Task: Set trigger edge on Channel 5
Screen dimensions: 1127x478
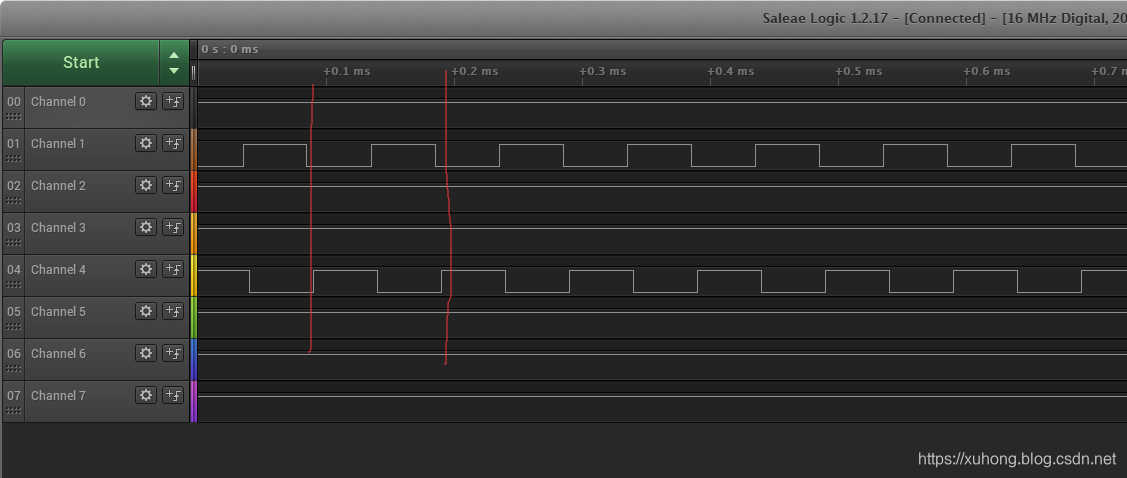Action: [x=172, y=311]
